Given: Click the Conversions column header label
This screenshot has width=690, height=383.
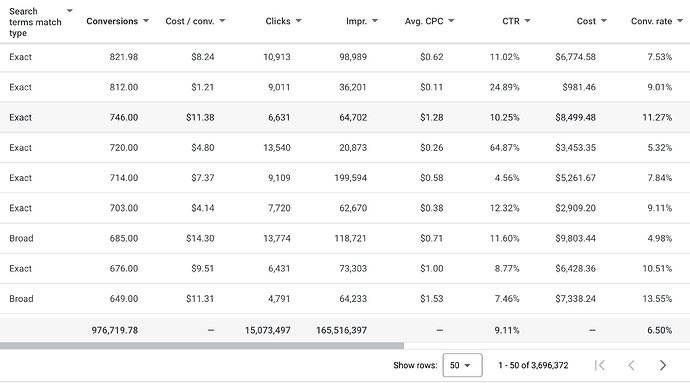Looking at the screenshot, I should (112, 21).
